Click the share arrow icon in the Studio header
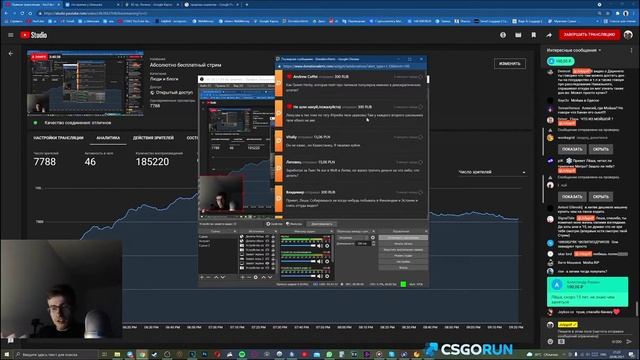Viewport: 640px width, 360px height. [549, 35]
